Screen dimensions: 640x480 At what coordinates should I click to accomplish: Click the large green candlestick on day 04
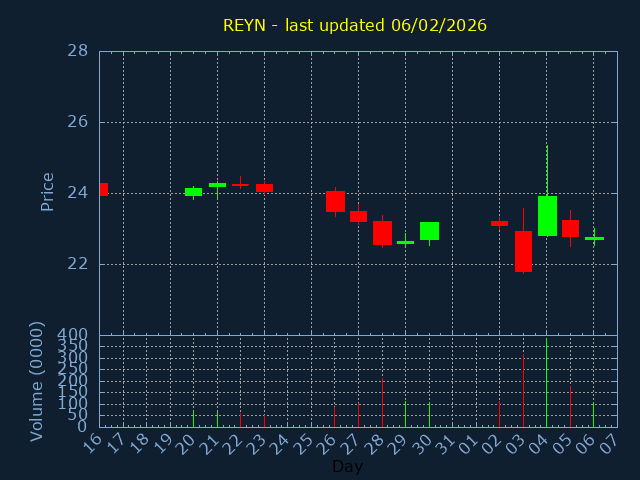click(547, 215)
